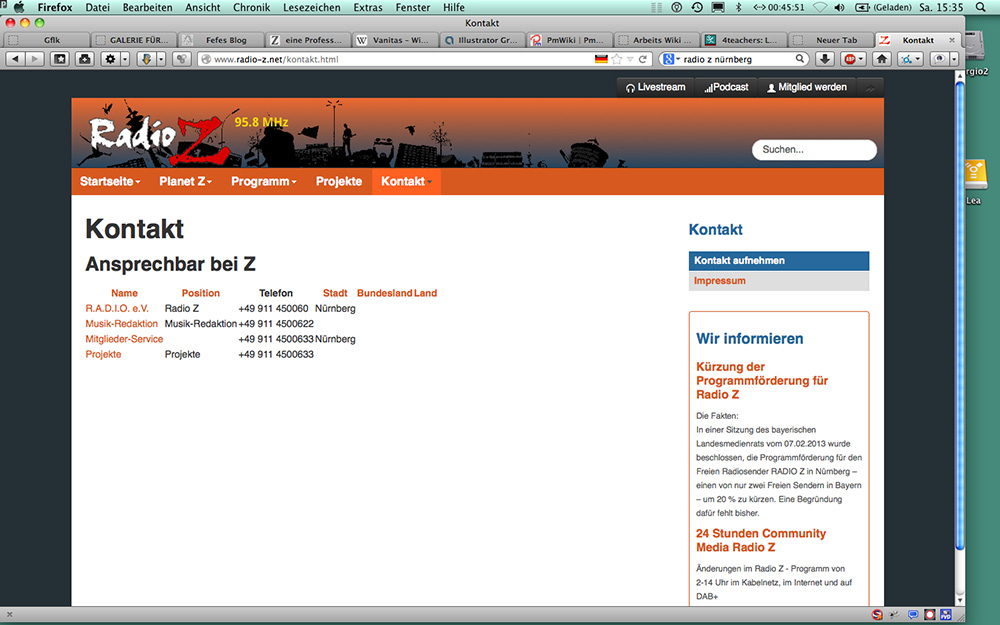
Task: Toggle the red circle status bar icon
Action: tap(929, 614)
